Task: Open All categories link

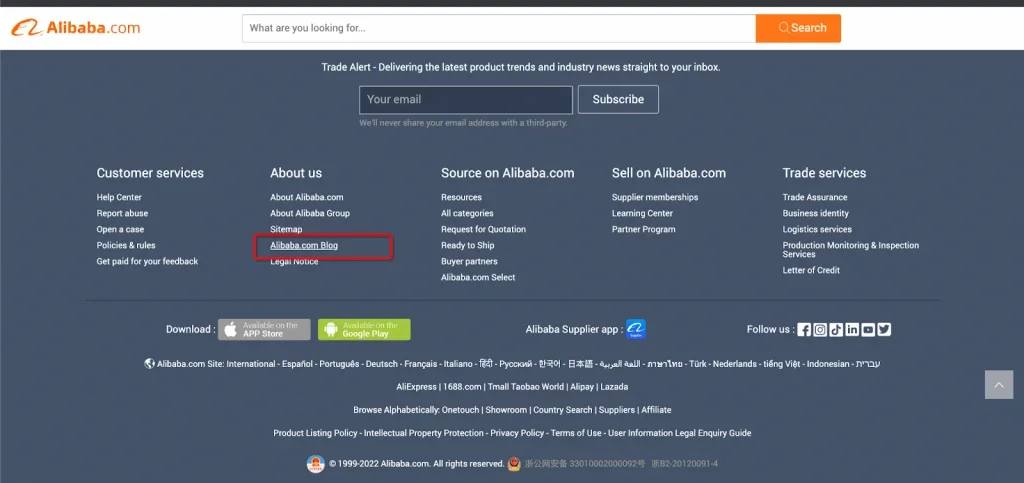Action: click(467, 213)
